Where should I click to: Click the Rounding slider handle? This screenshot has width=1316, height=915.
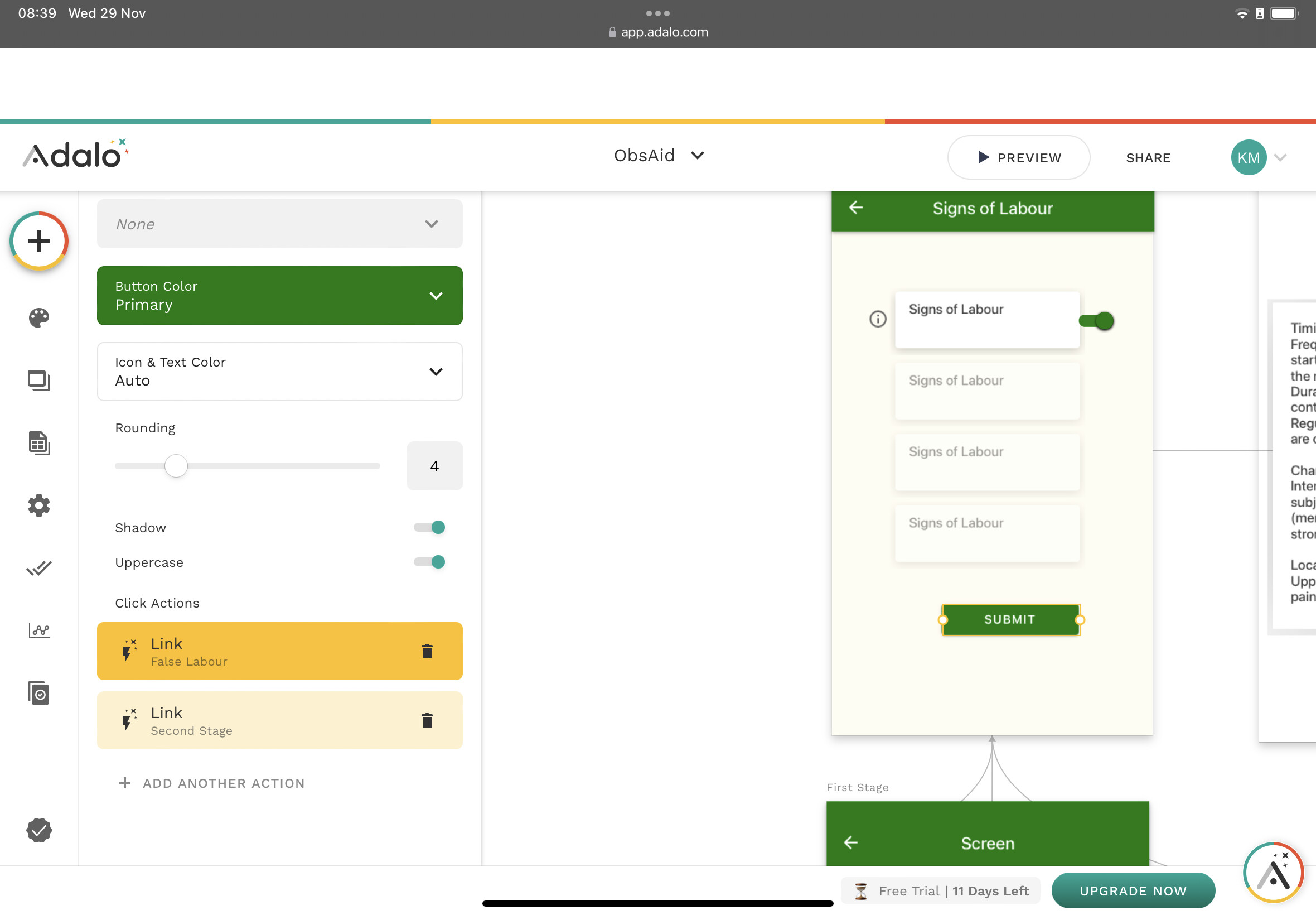pos(176,466)
